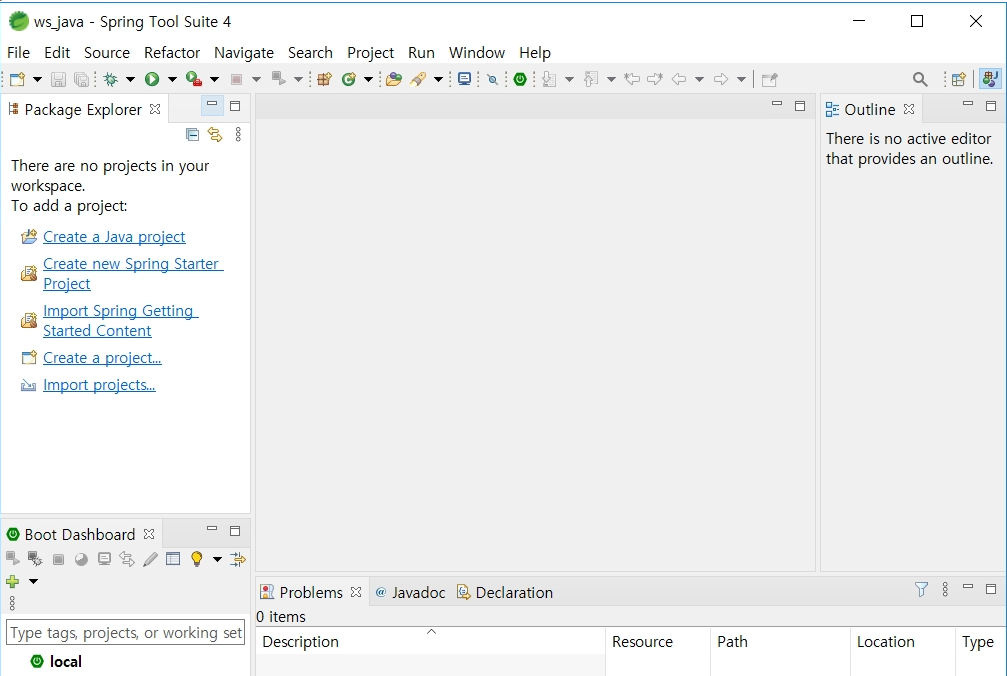Open the Coverage dropdown arrow

(x=215, y=80)
